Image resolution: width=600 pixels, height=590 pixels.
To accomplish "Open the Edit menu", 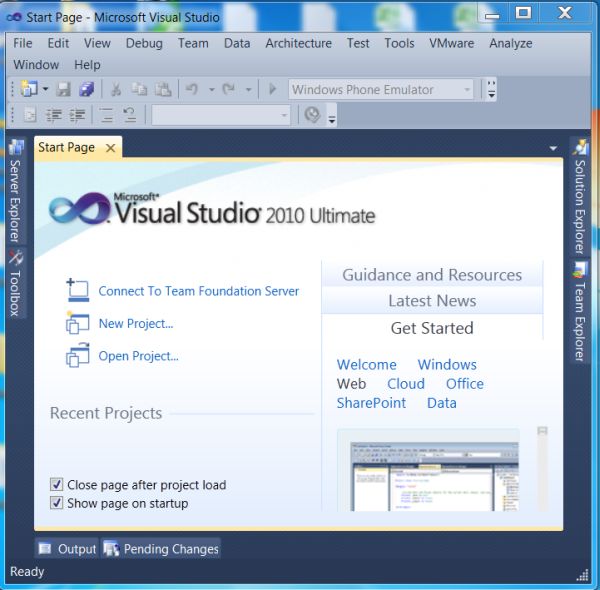I will click(58, 43).
